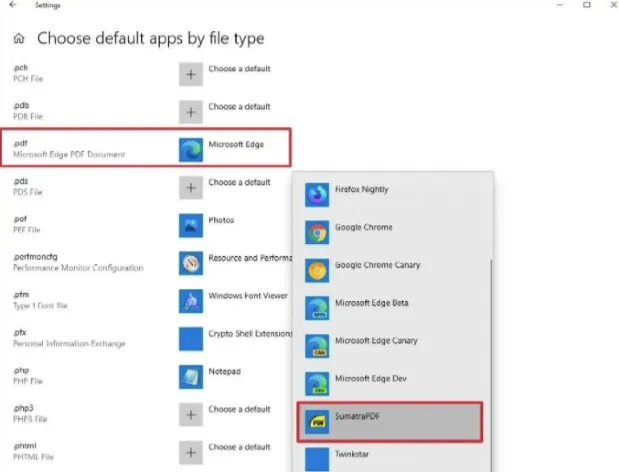
Task: Click the Google Chrome Canary icon
Action: pyautogui.click(x=317, y=270)
